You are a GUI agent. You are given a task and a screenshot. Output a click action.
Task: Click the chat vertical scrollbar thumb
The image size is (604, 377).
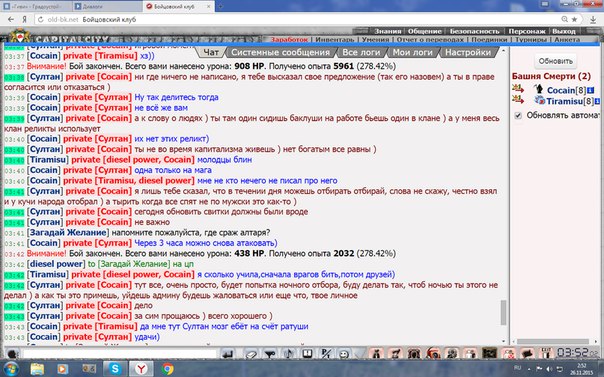tap(503, 312)
